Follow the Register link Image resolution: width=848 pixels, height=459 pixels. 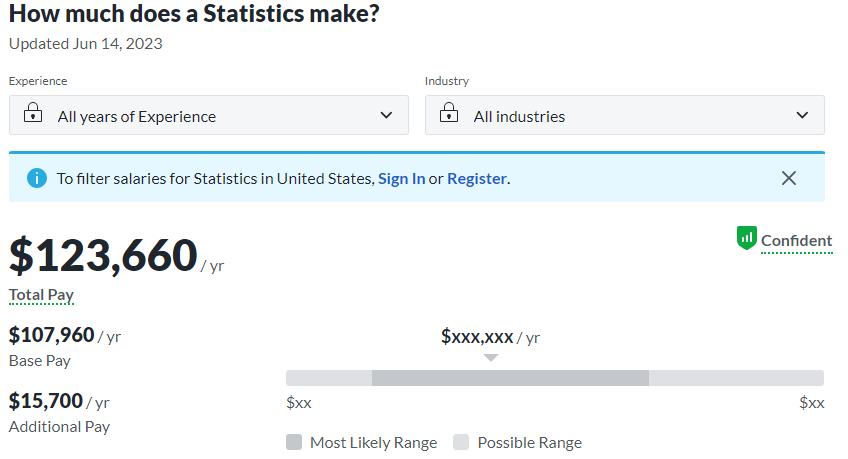pos(476,178)
